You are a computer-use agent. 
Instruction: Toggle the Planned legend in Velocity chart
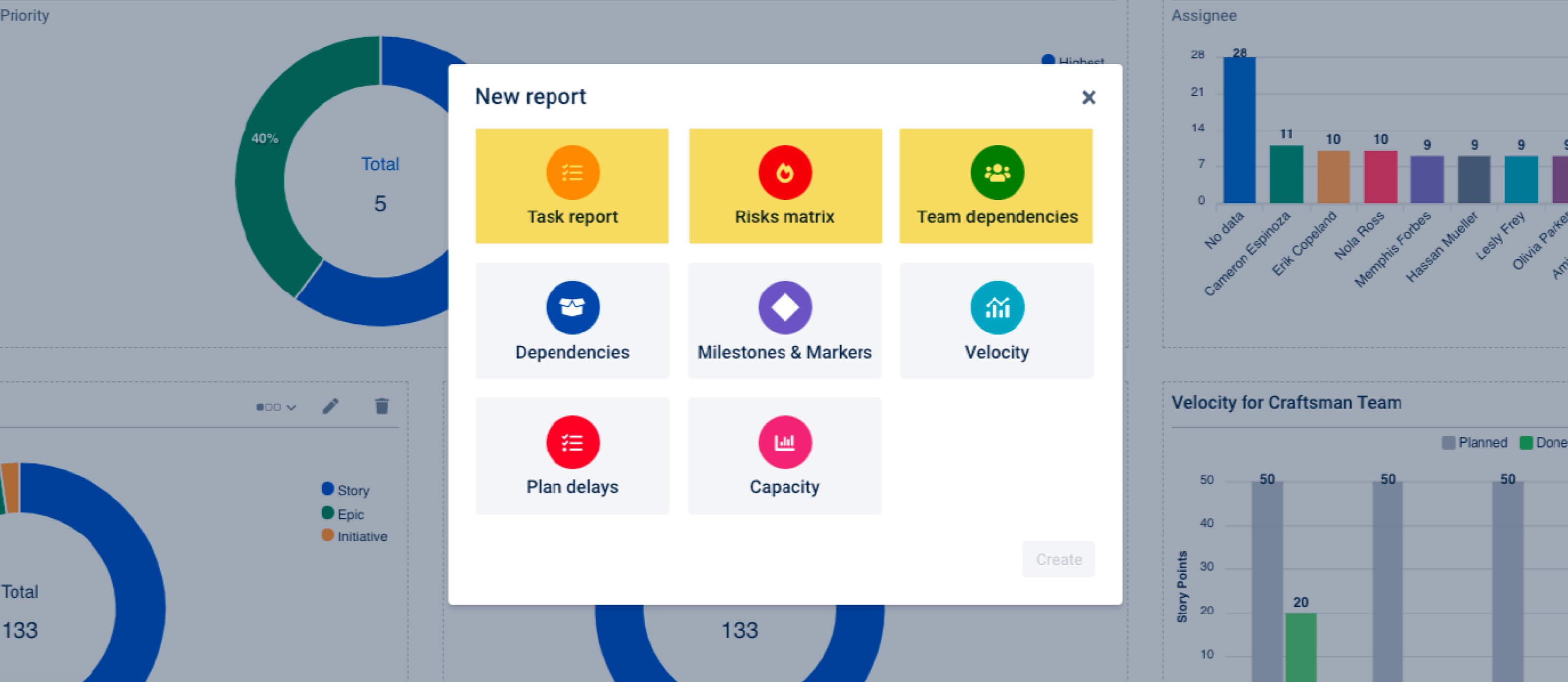[x=1474, y=443]
